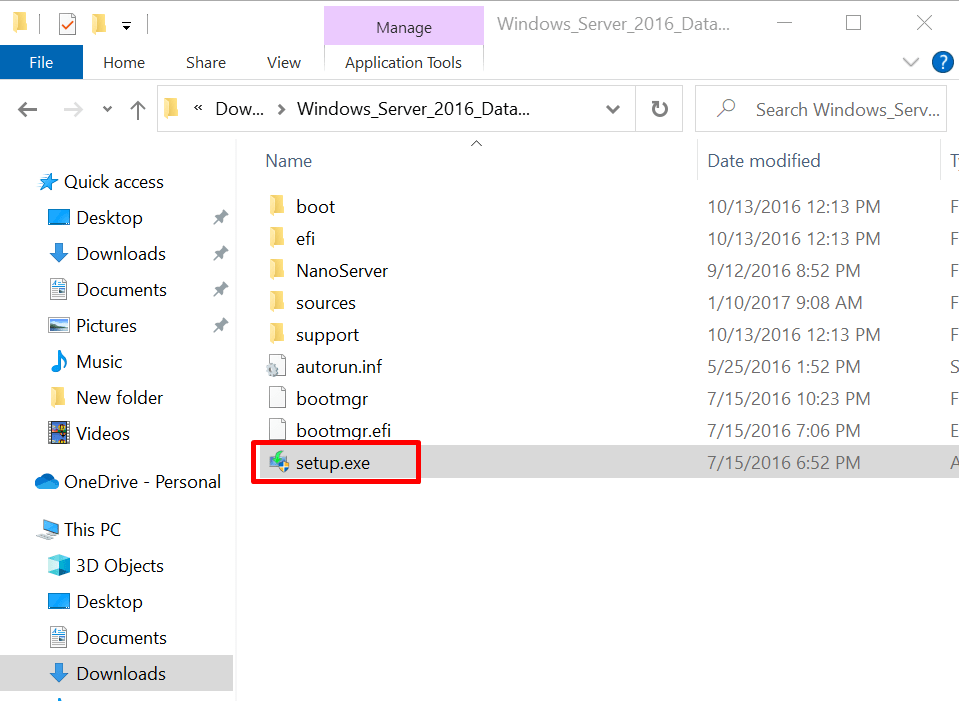
Task: Click the 3D Objects cube icon
Action: (59, 565)
